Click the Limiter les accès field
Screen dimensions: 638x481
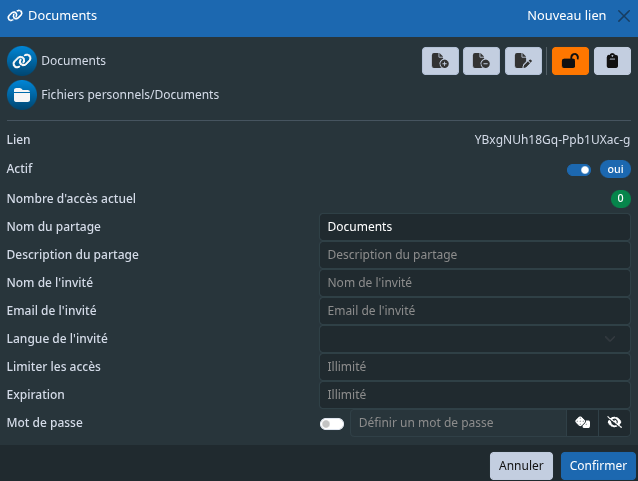point(475,367)
